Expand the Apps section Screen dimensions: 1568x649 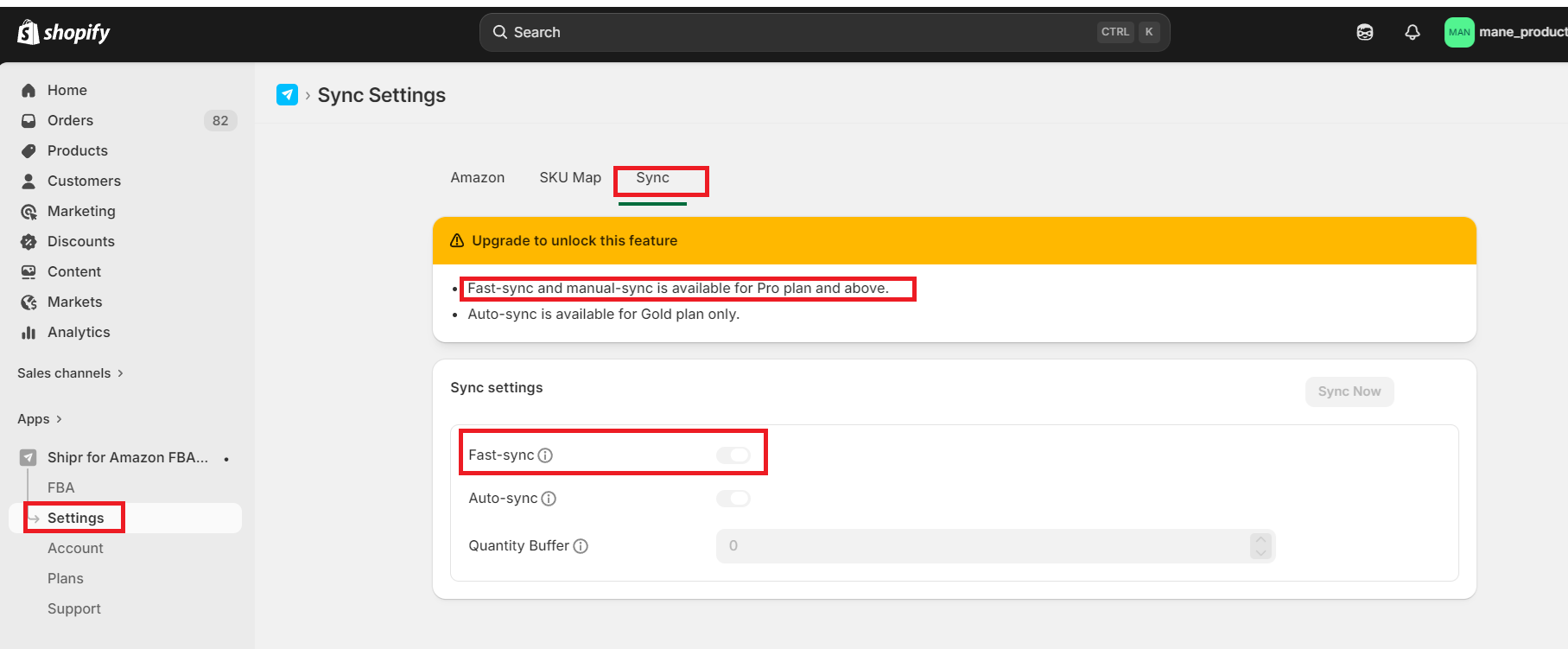pos(40,419)
